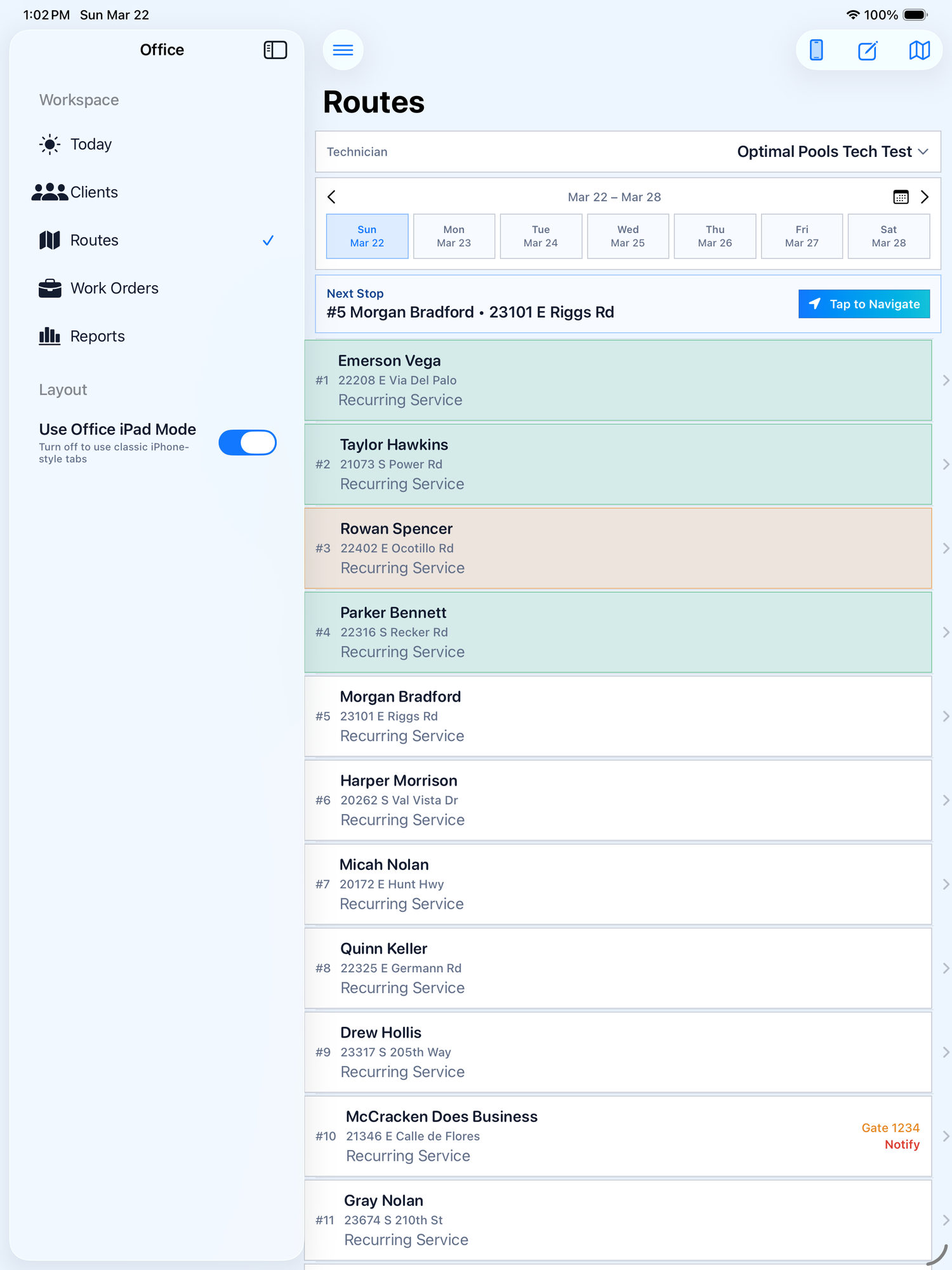The image size is (952, 1270).
Task: Click address 20172 E Hunt Hwy
Action: pyautogui.click(x=392, y=884)
